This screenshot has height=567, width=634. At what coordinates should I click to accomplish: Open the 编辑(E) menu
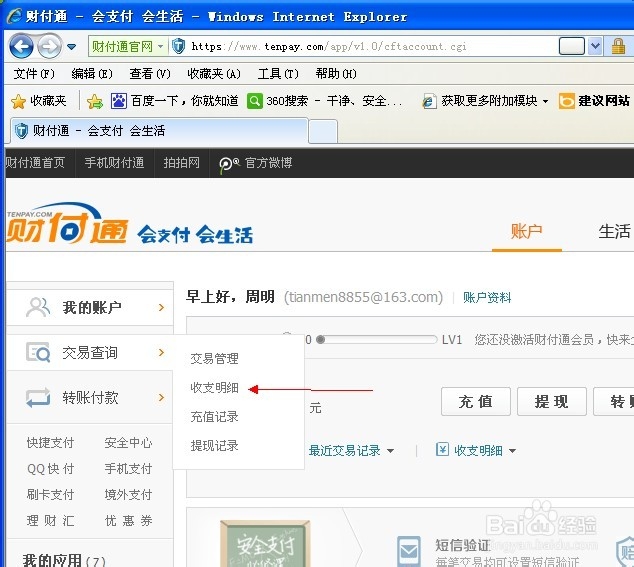pos(92,74)
